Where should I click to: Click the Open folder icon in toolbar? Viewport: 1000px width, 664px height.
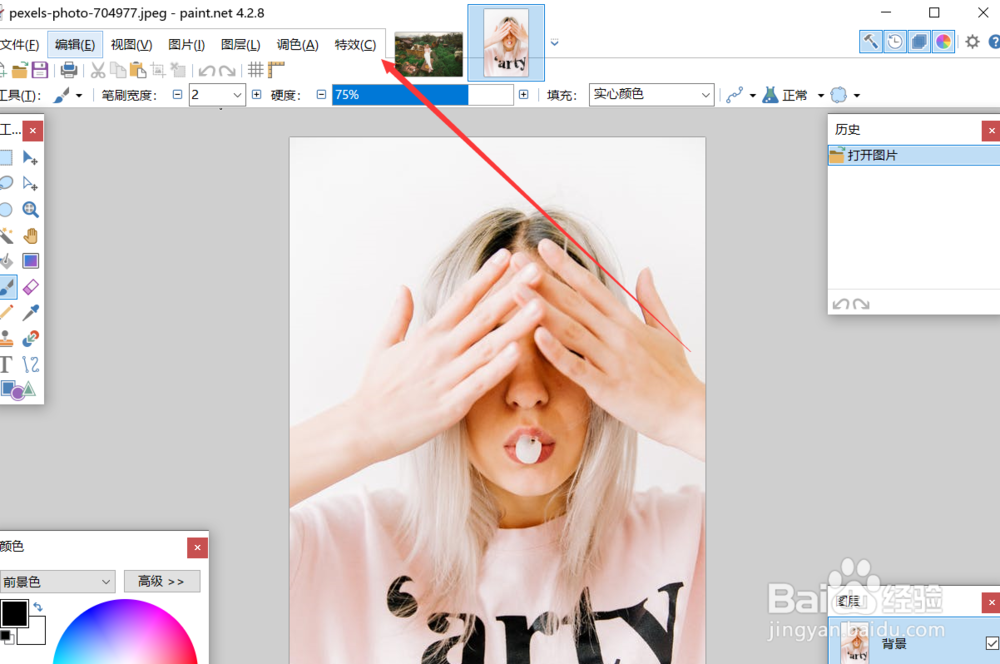point(20,70)
